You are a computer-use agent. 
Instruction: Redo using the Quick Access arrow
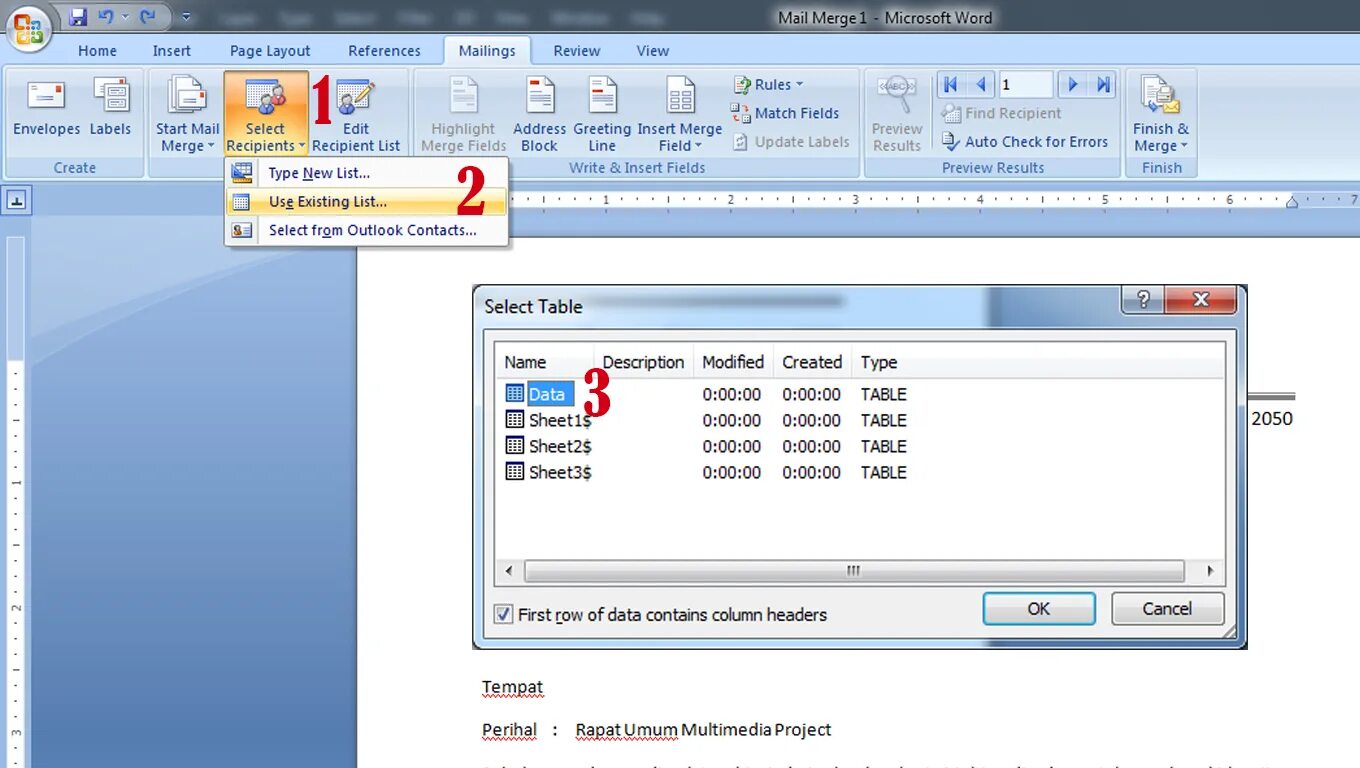(148, 17)
